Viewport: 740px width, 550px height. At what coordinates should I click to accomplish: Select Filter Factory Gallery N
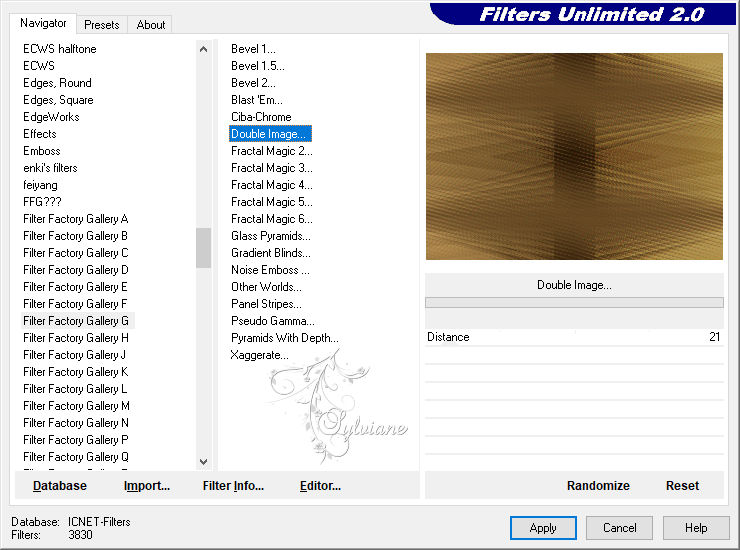coord(76,423)
